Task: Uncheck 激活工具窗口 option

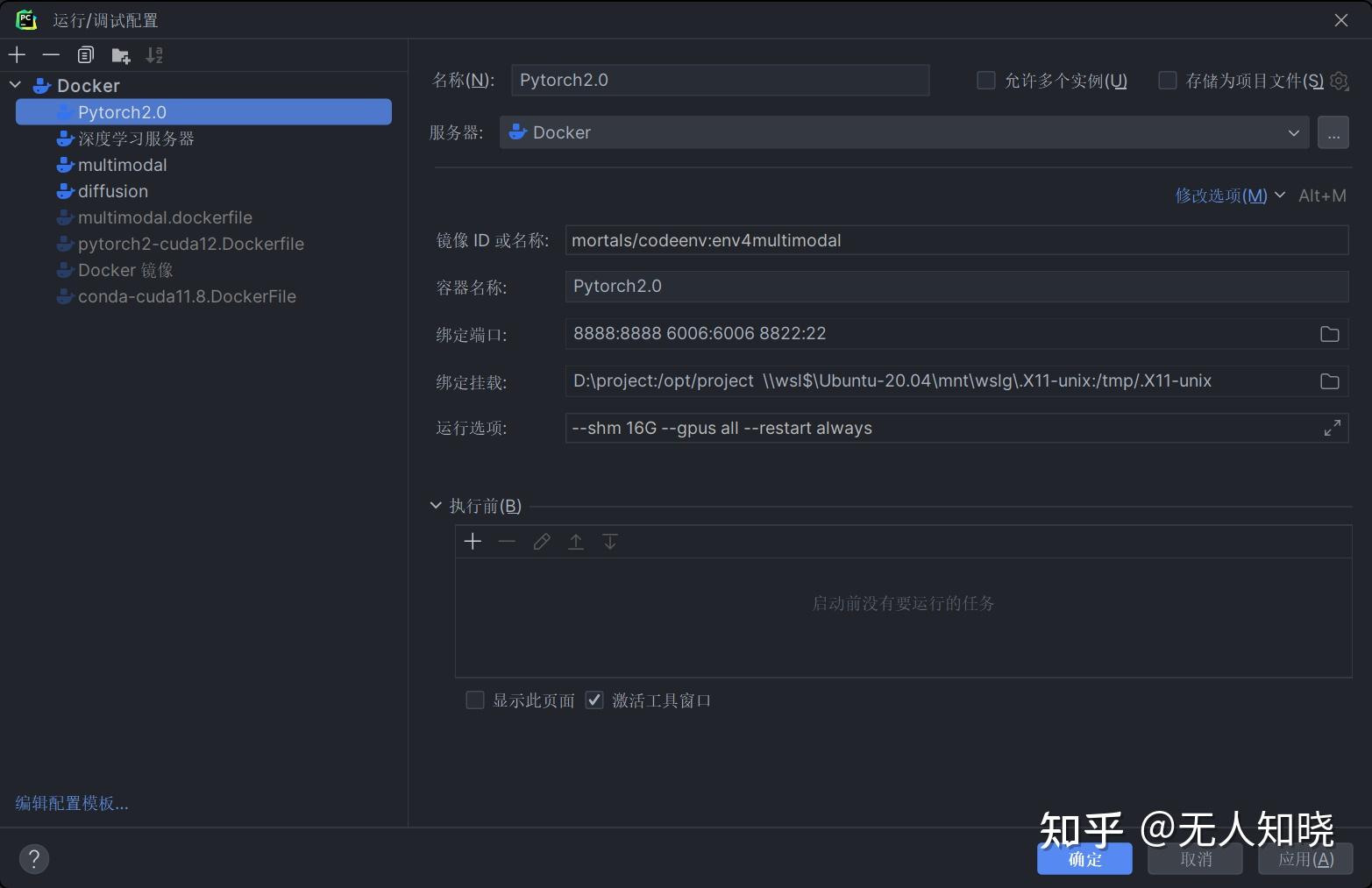Action: pos(594,700)
